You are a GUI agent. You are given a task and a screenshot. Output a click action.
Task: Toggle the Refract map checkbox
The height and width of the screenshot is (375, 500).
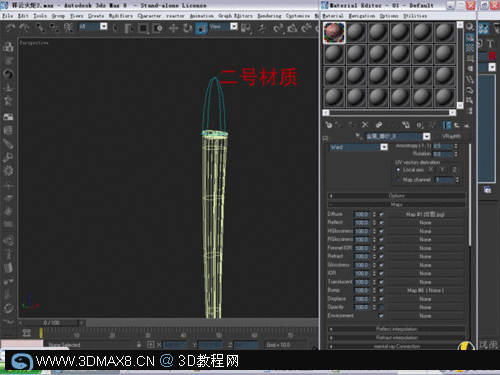[381, 257]
